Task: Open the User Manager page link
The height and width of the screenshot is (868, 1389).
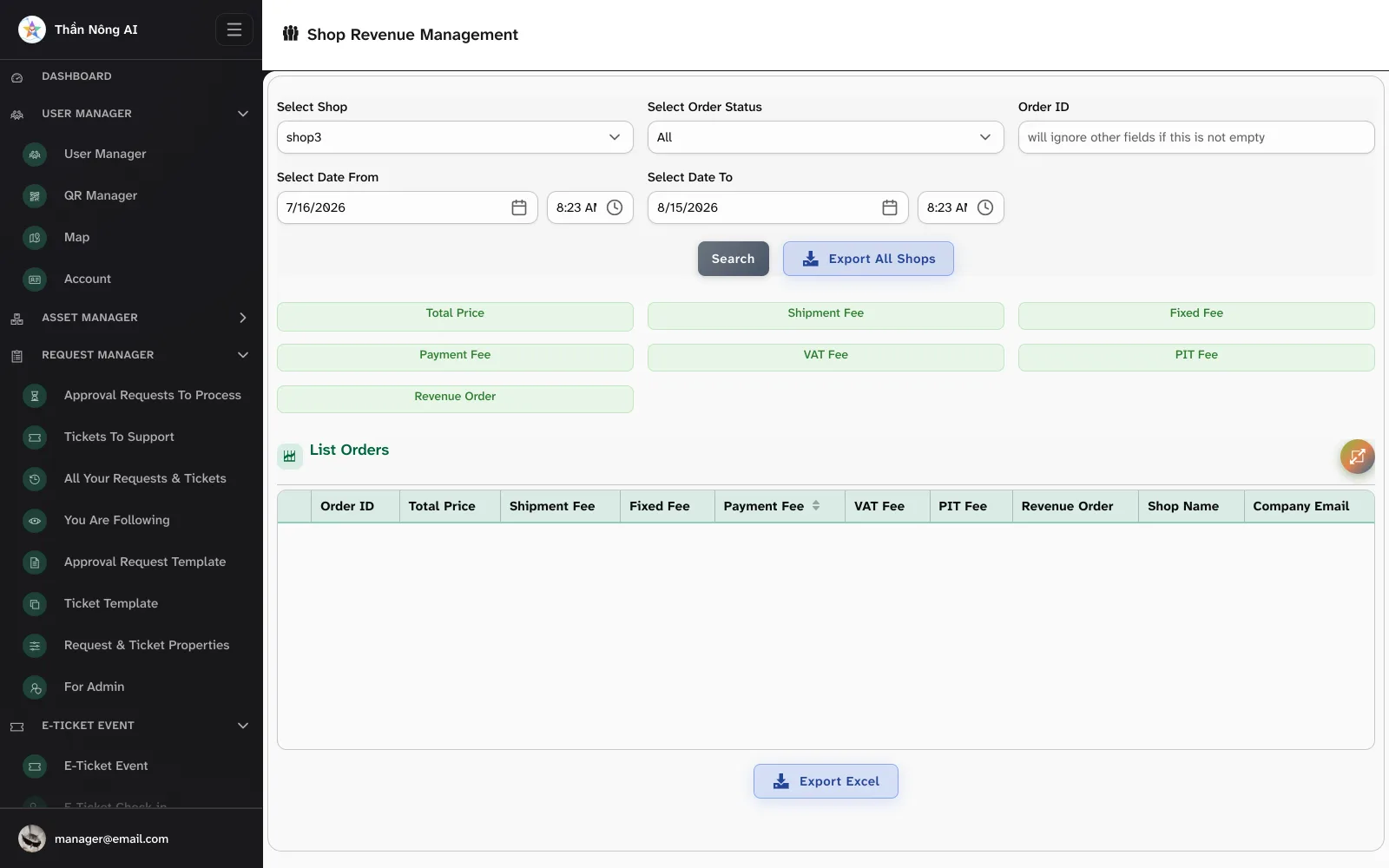Action: 105,154
